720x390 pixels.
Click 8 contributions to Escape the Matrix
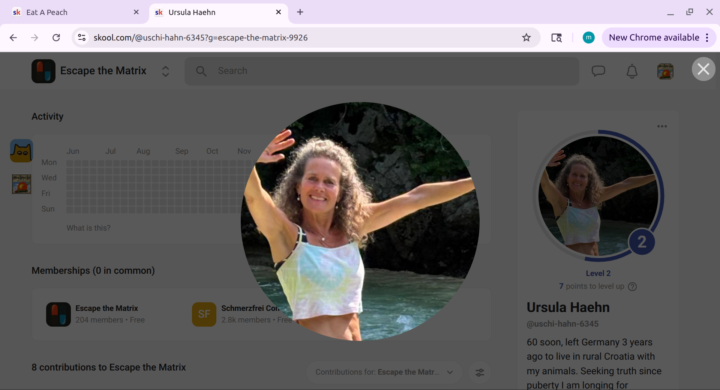tap(109, 367)
